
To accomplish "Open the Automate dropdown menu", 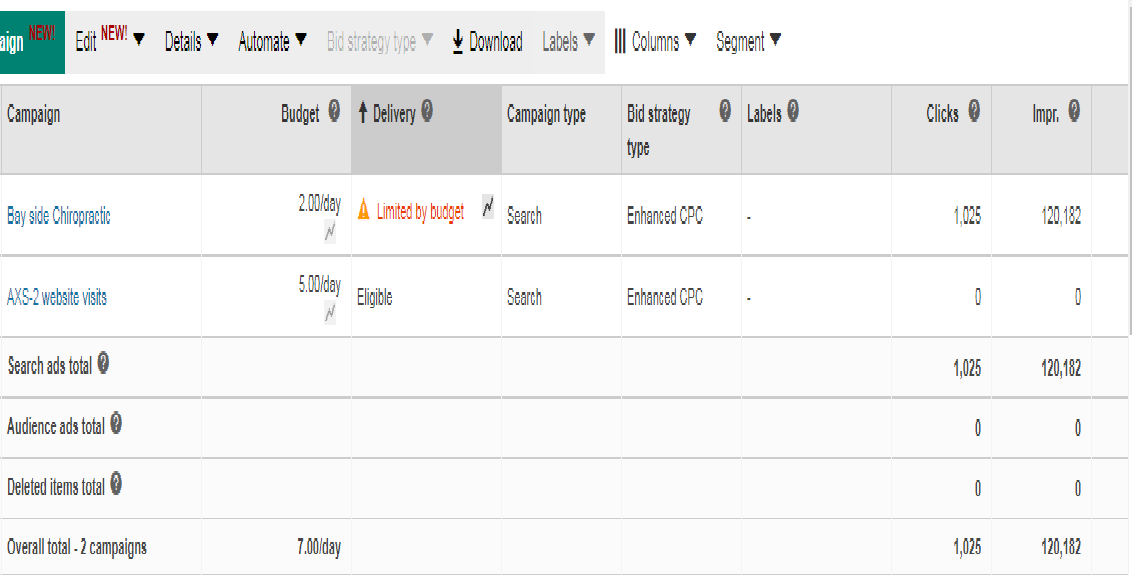I will (x=272, y=41).
